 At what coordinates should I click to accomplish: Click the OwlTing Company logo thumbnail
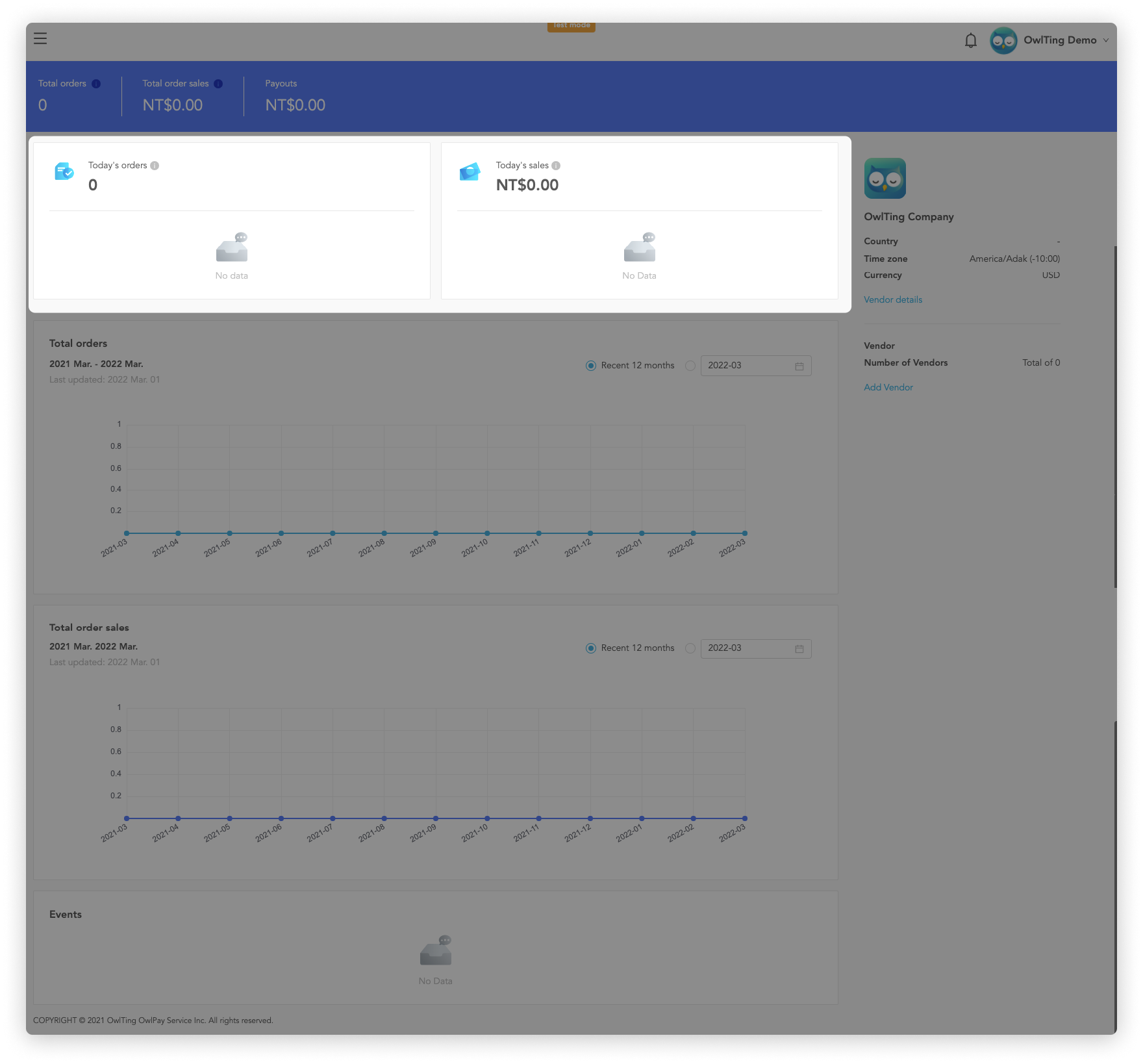(885, 179)
